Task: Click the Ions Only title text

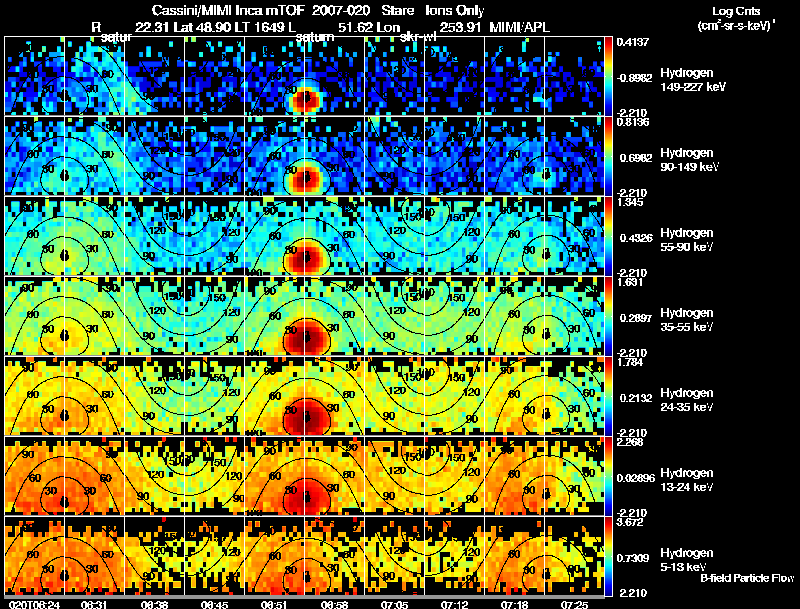Action: click(455, 10)
